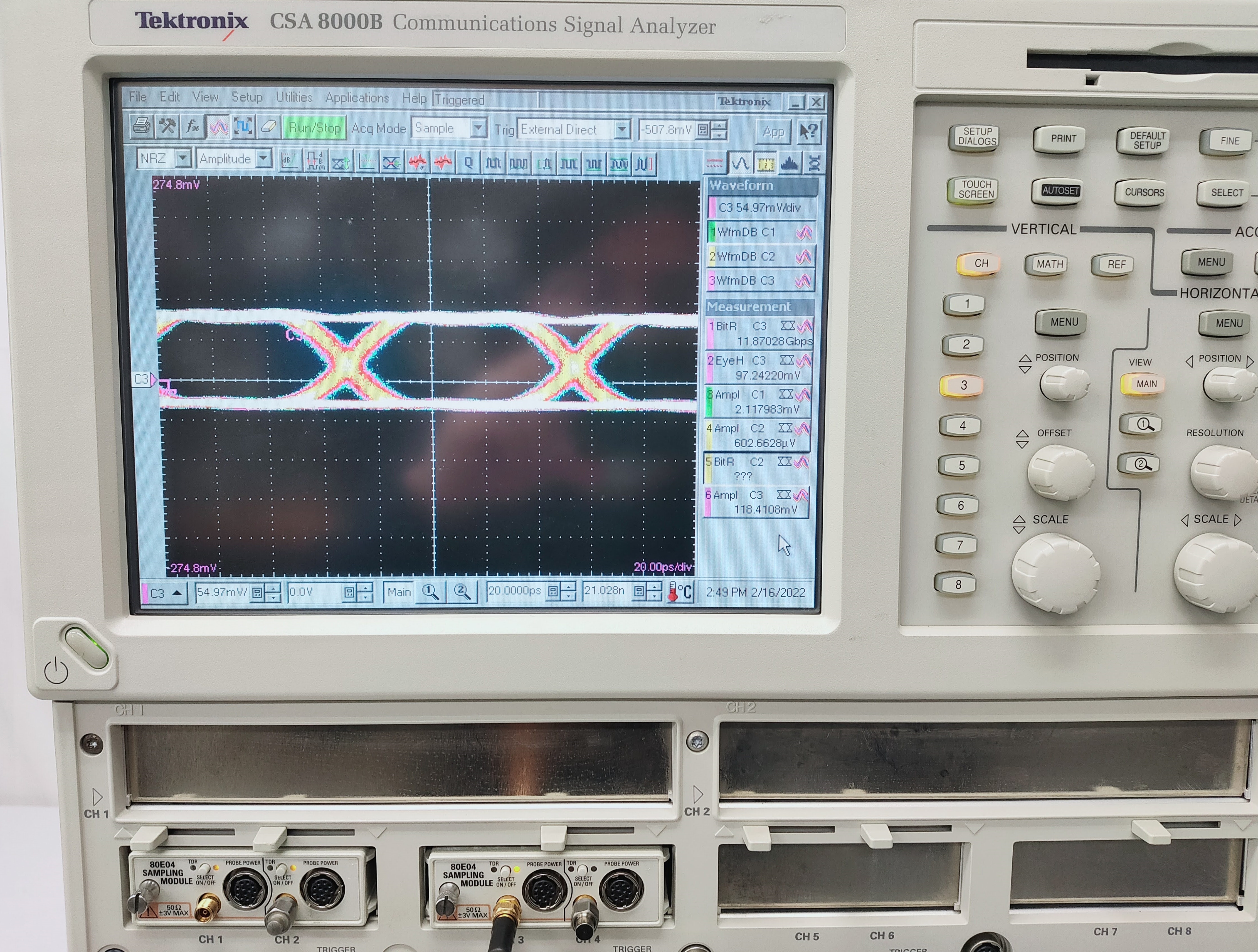Open the Utilities menu
The height and width of the screenshot is (952, 1258).
(x=294, y=97)
